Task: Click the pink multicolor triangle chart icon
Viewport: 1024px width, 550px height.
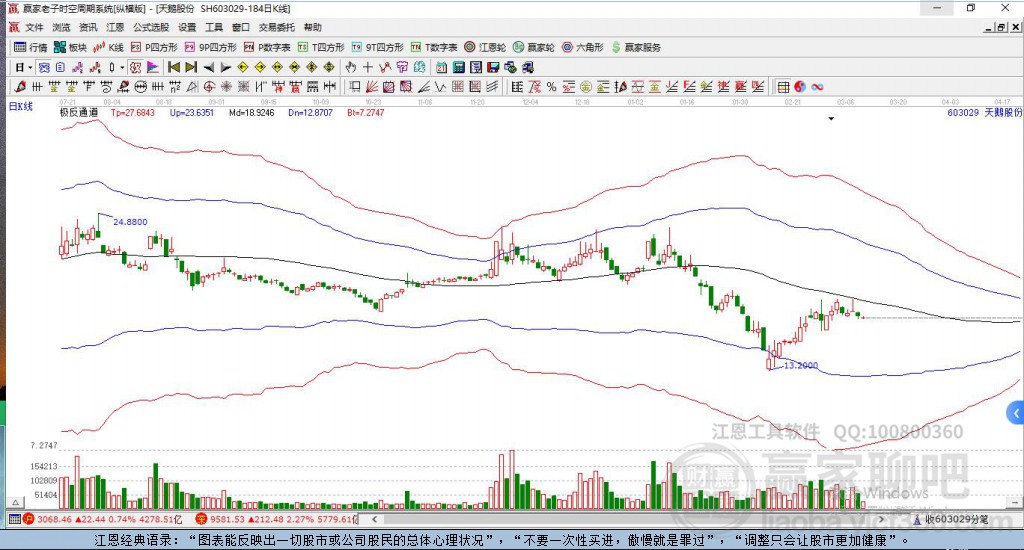Action: (x=152, y=67)
